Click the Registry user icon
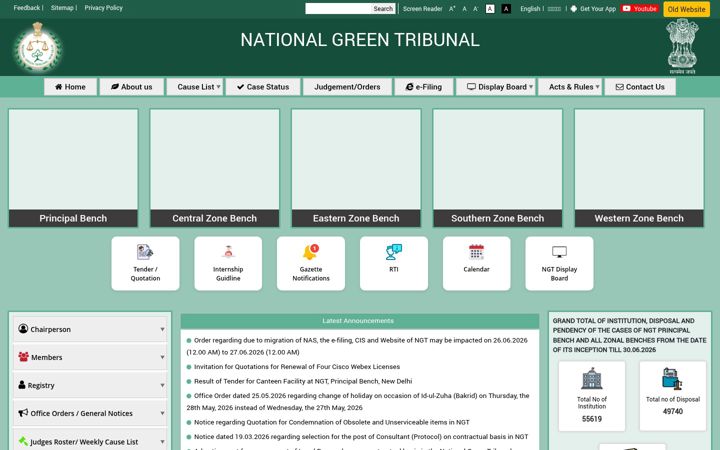Screen dimensions: 720x450 click(x=22, y=385)
